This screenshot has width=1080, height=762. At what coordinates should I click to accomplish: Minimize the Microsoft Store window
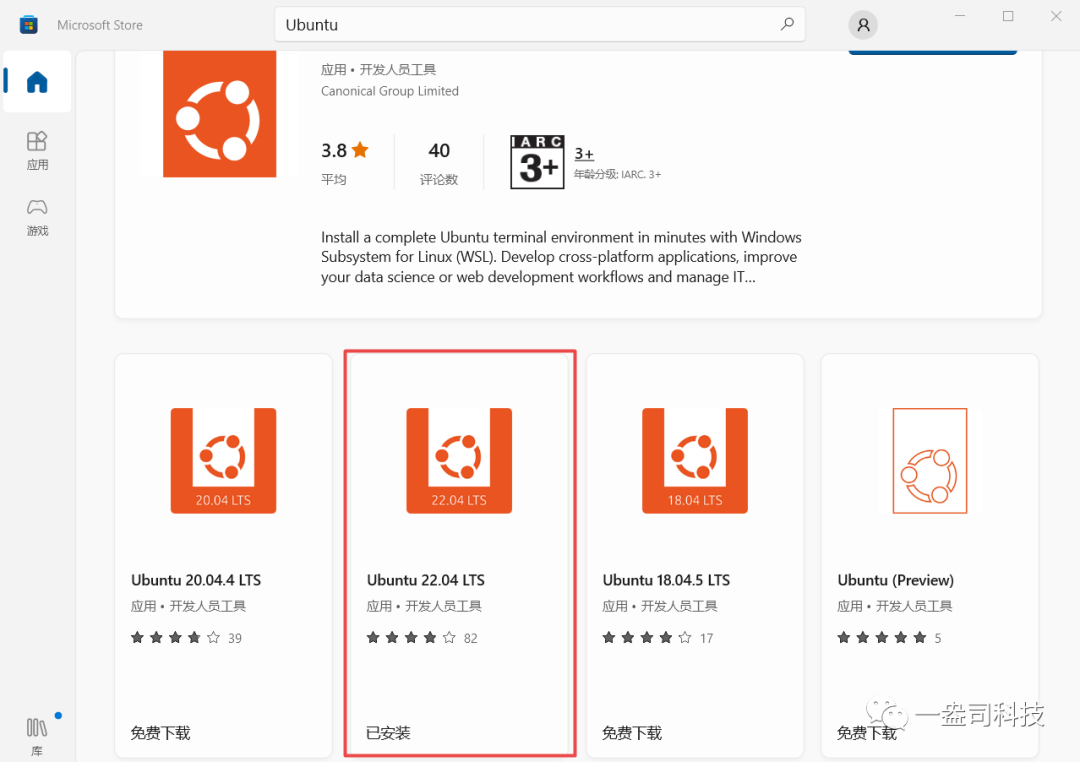[959, 16]
